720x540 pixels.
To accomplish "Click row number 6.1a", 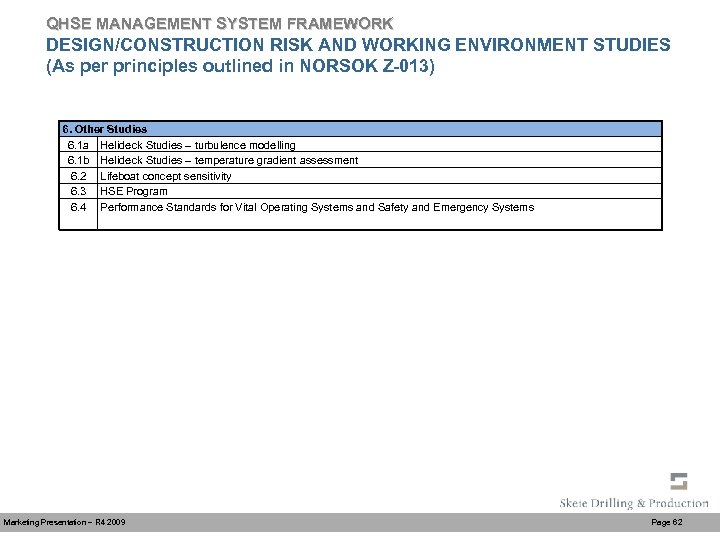I will click(78, 145).
